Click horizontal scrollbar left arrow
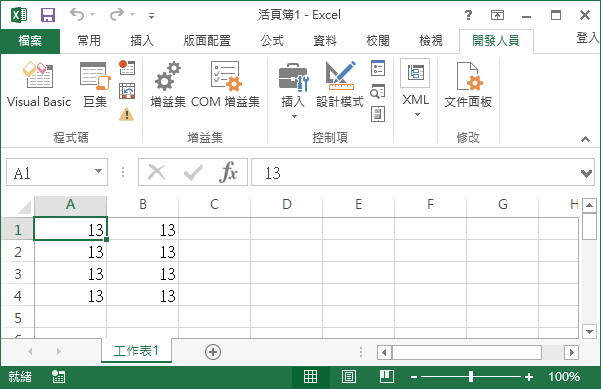This screenshot has height=389, width=601. tap(384, 352)
